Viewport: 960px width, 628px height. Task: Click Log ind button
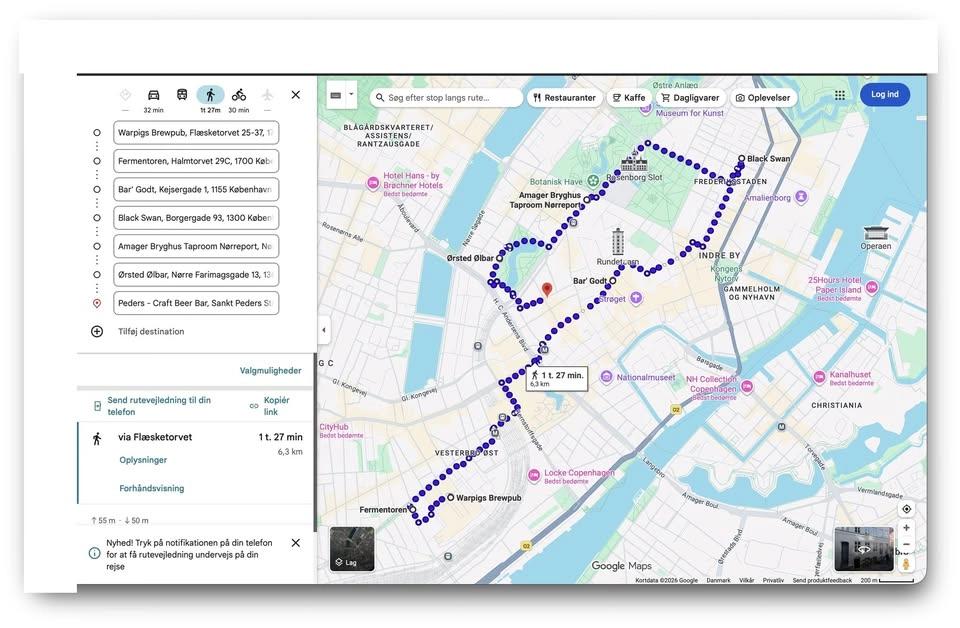click(885, 94)
